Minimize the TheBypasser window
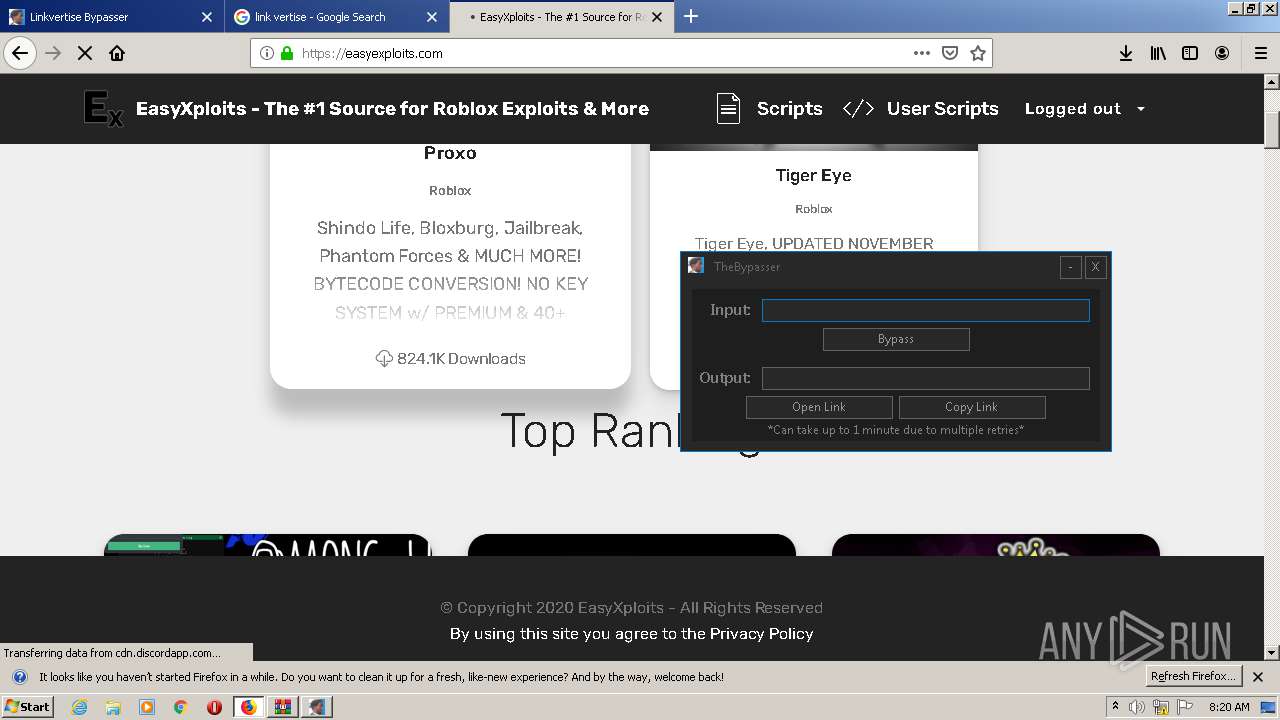The height and width of the screenshot is (720, 1280). point(1071,267)
